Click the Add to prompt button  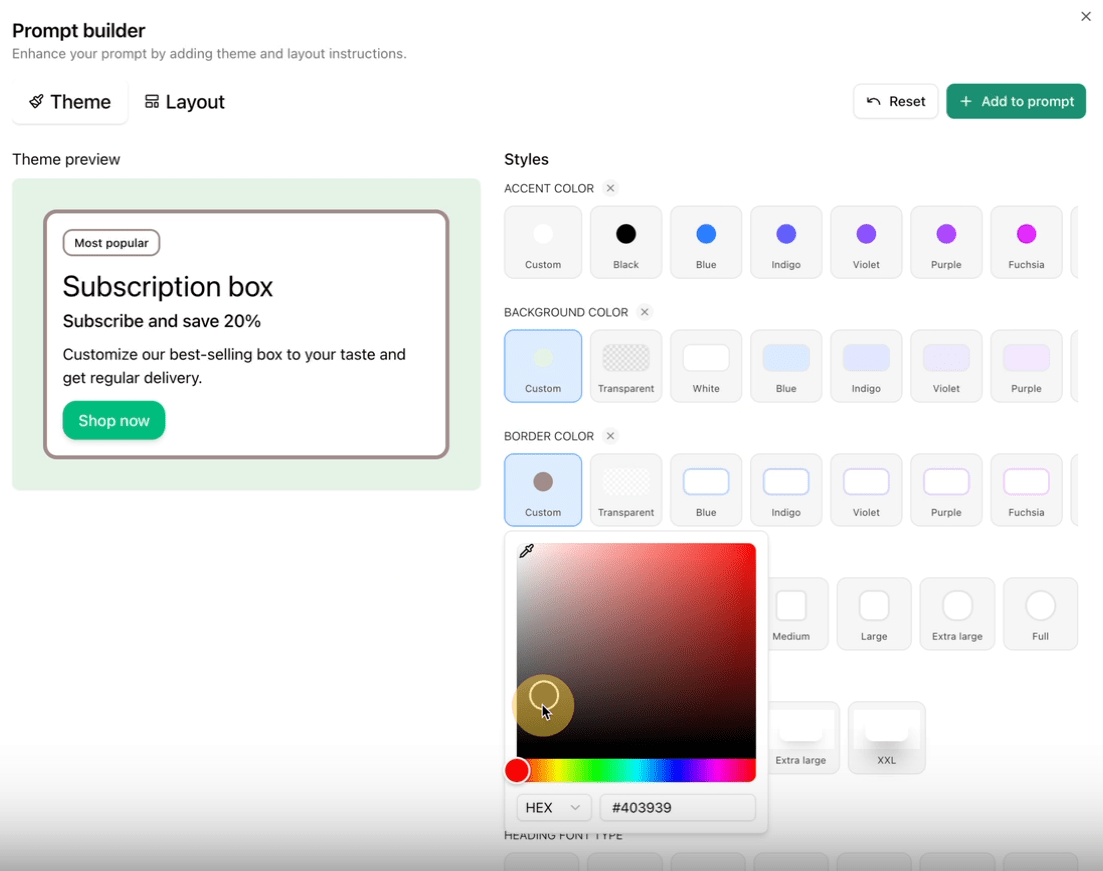[x=1016, y=101]
